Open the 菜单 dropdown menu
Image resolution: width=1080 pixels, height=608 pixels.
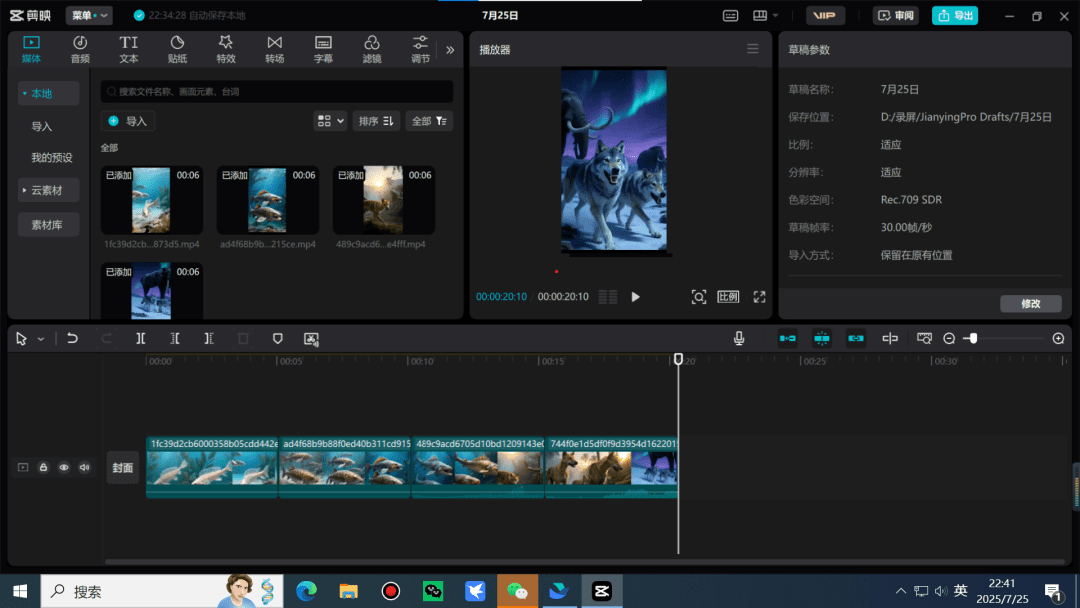tap(90, 15)
